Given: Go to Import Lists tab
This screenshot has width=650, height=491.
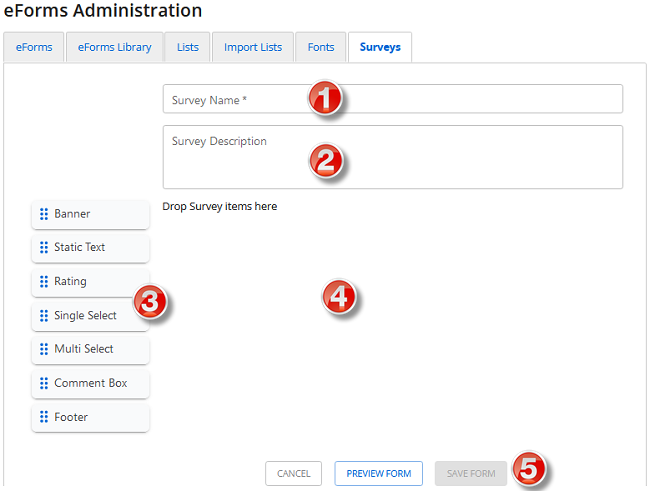Looking at the screenshot, I should [253, 47].
